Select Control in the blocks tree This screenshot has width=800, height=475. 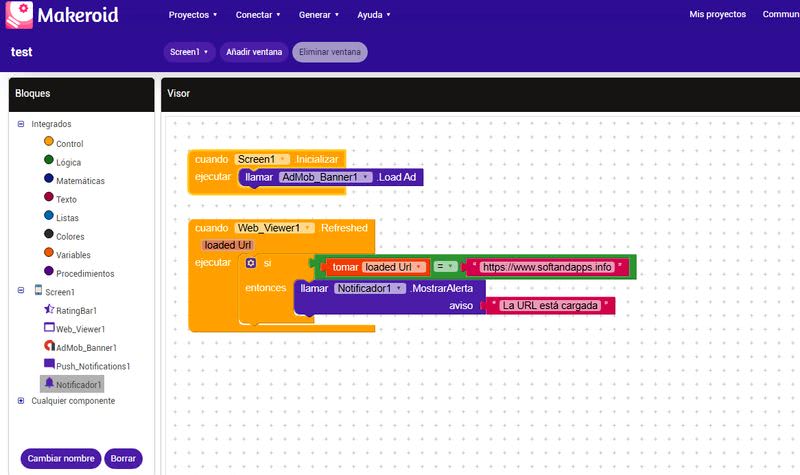(x=69, y=144)
